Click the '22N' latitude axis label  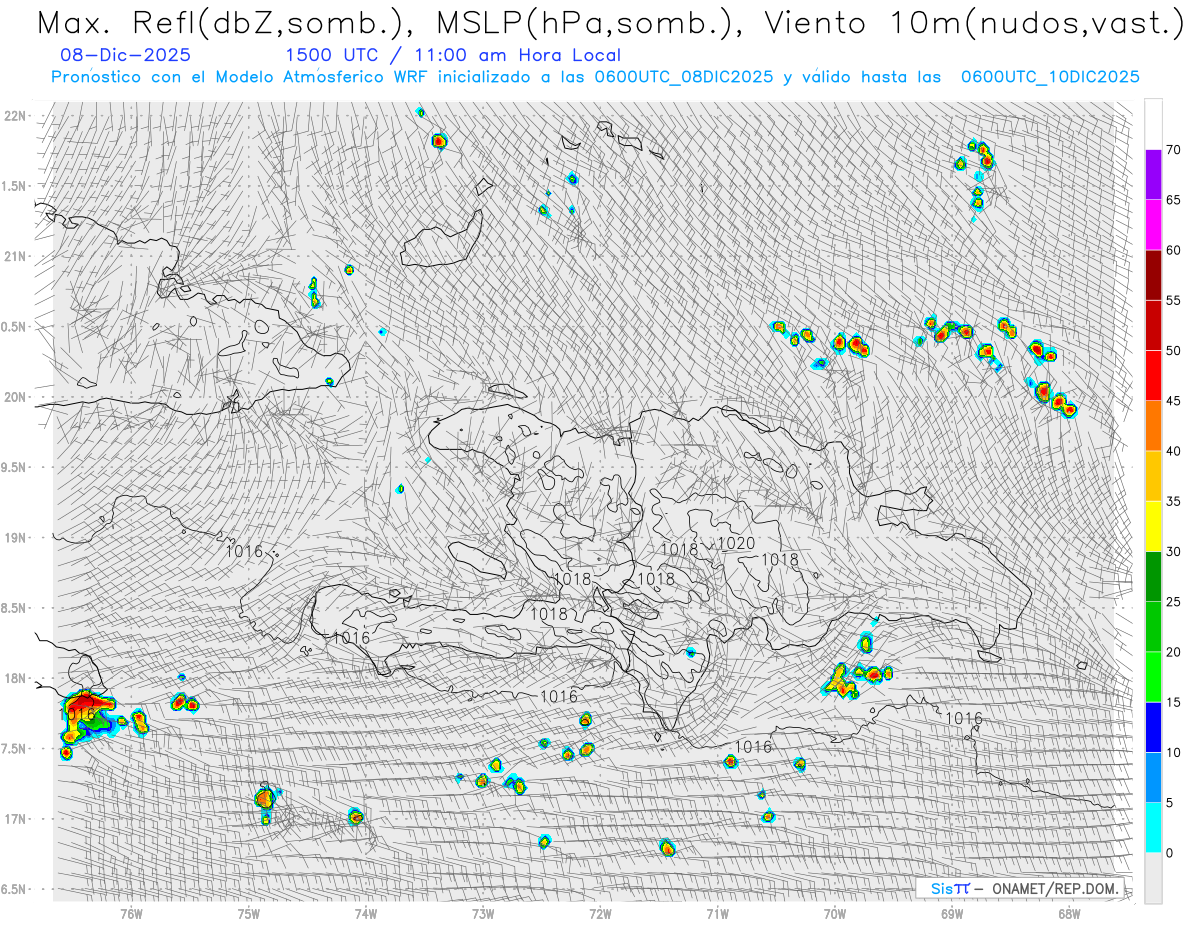15,116
